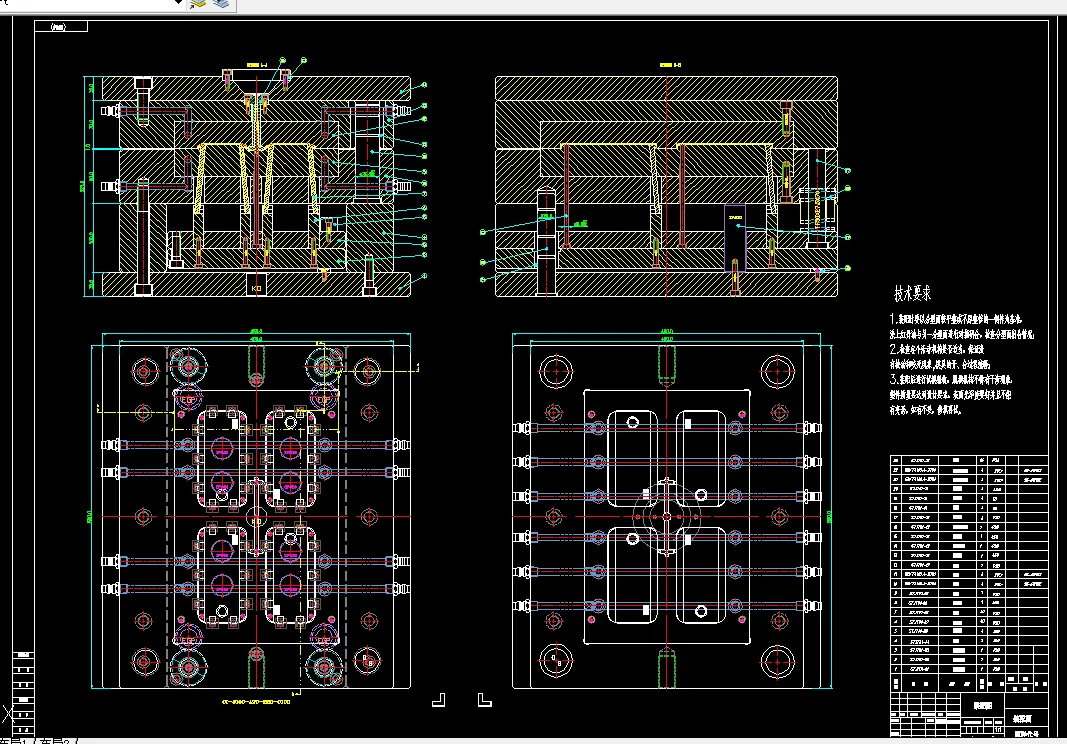Screen dimensions: 1067x744
Task: Select the 技术要求 heading text
Action: coord(912,293)
